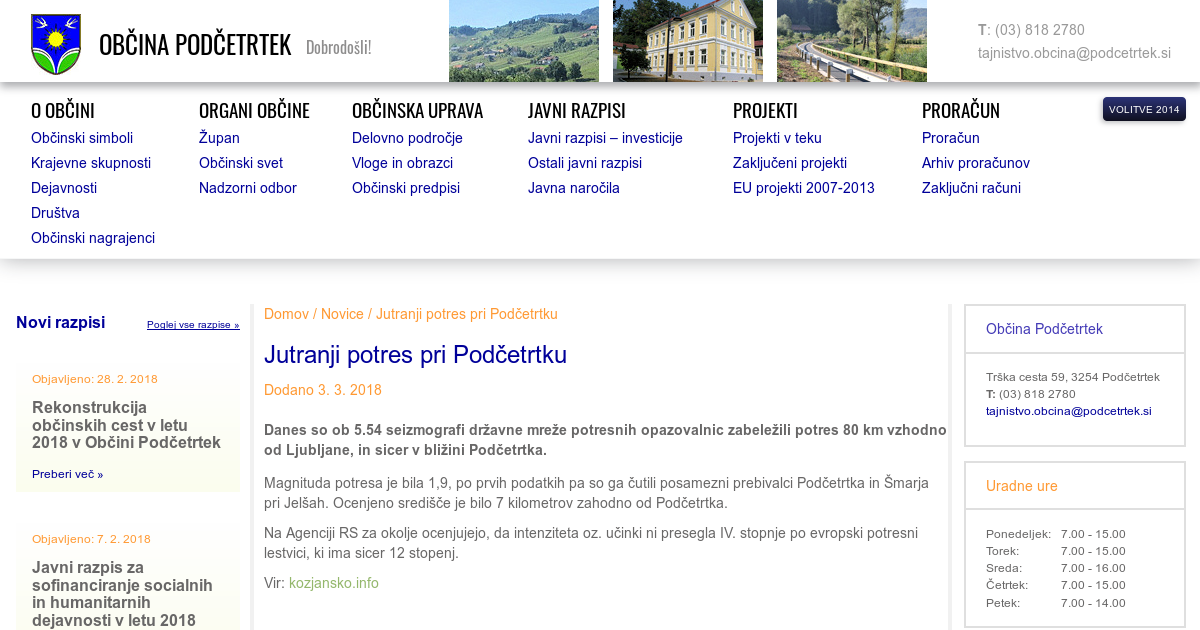Open the yellow building header photo
Screen dimensions: 1200x630
click(687, 41)
